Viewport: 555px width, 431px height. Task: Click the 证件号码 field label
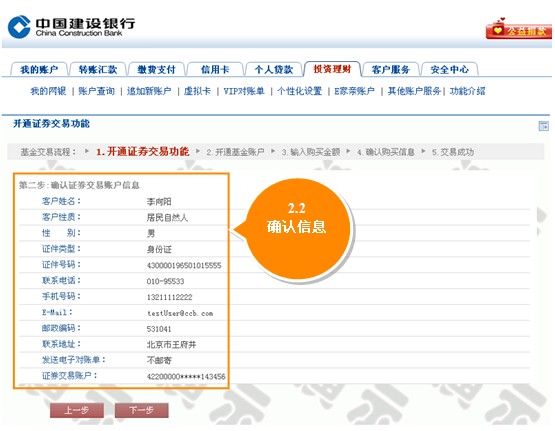61,265
